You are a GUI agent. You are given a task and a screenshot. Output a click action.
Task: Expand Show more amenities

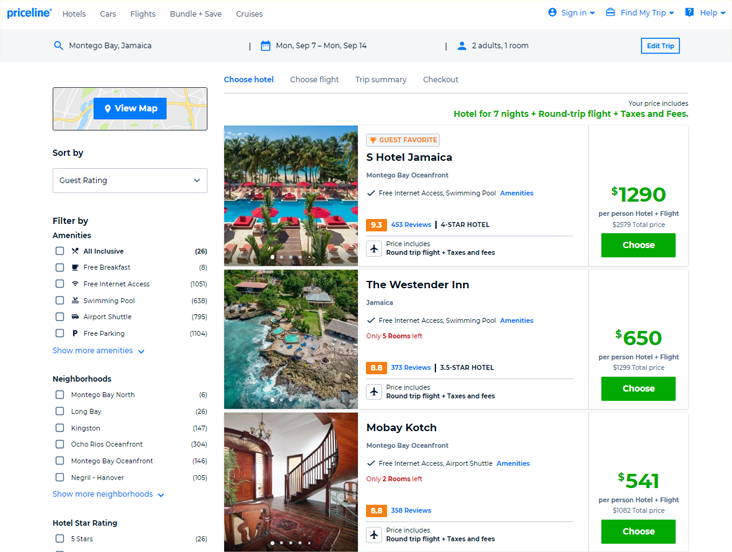[x=98, y=351]
